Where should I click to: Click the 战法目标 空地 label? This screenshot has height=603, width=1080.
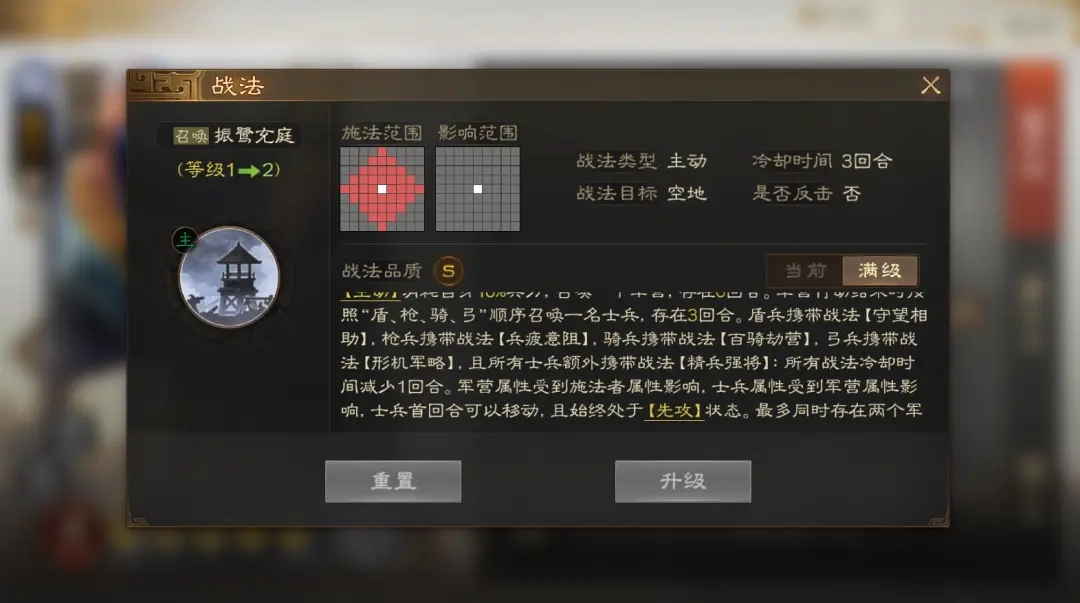click(x=641, y=194)
